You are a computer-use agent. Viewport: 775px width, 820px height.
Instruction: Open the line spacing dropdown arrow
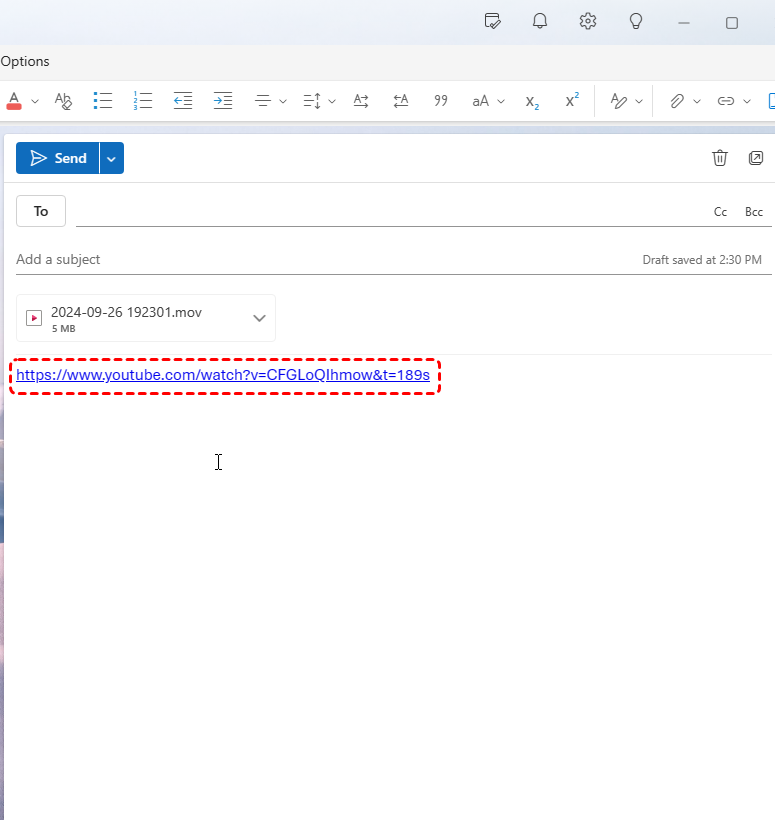pyautogui.click(x=332, y=101)
